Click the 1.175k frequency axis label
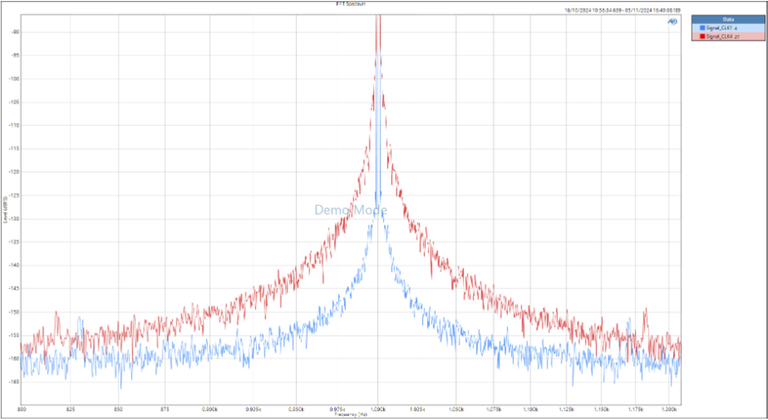 (635, 409)
